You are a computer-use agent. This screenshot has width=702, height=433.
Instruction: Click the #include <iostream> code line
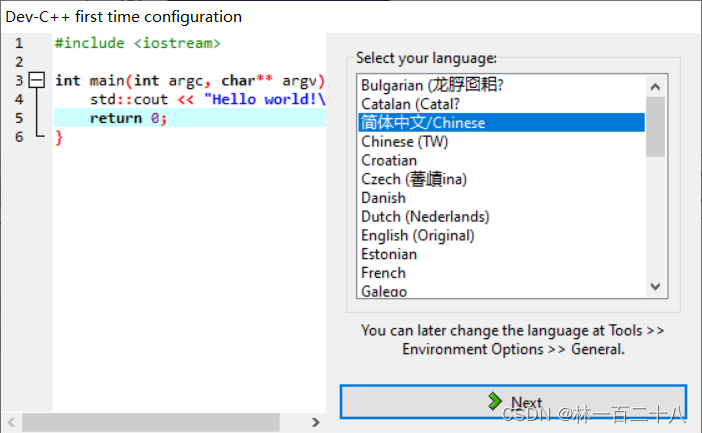[137, 43]
